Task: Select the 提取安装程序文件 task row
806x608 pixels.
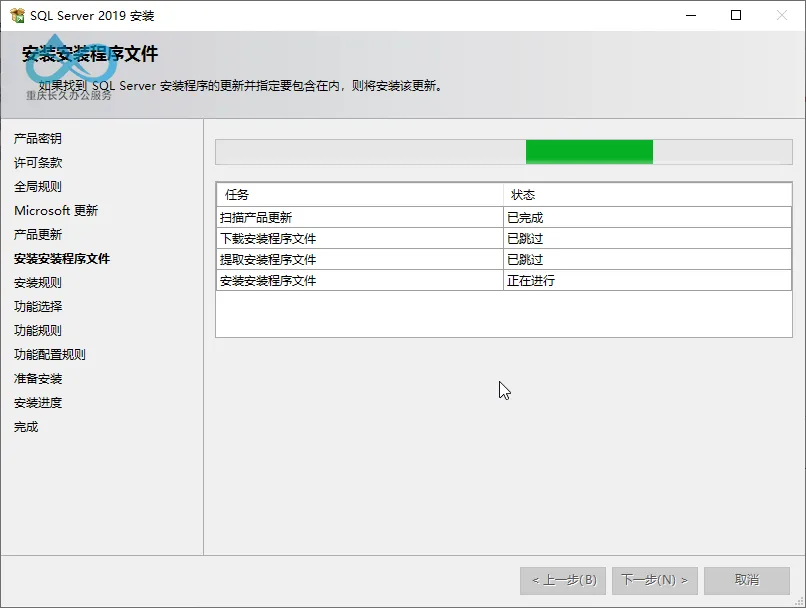Action: click(x=504, y=260)
